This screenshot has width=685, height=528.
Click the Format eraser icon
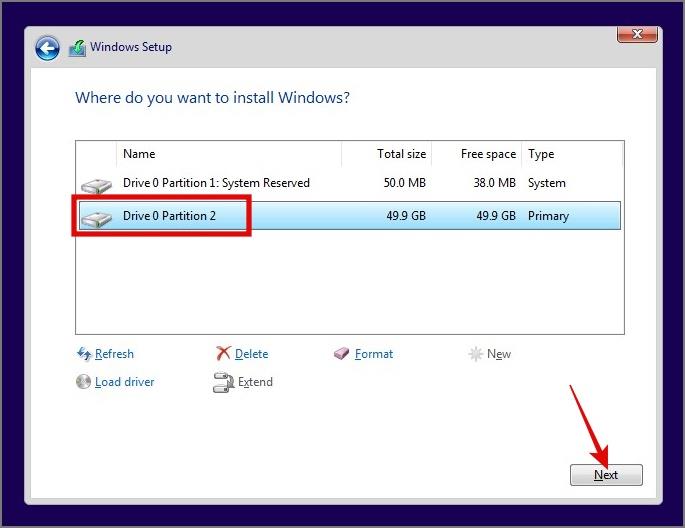coord(342,353)
